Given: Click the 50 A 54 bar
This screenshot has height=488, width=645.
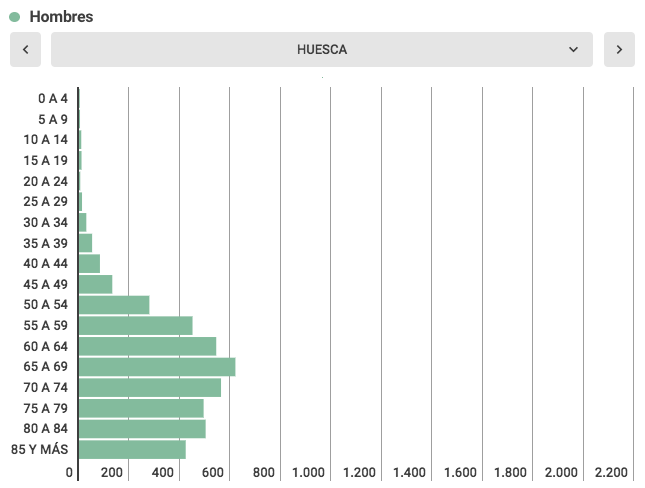Looking at the screenshot, I should pyautogui.click(x=113, y=305).
